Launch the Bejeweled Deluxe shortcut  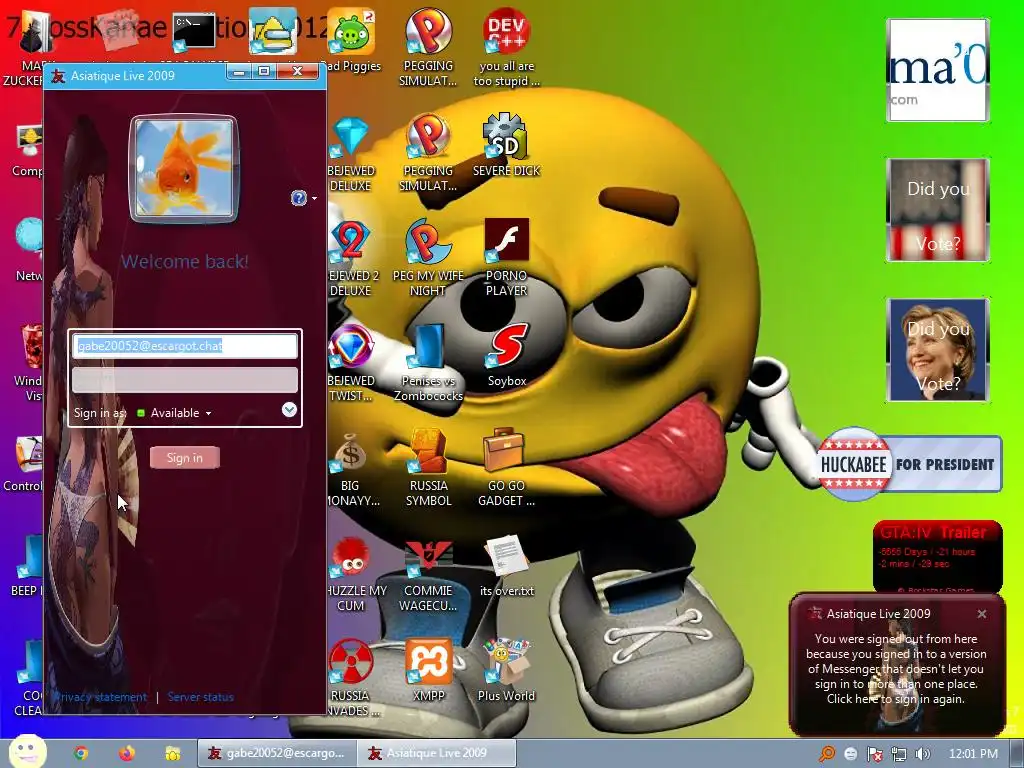[351, 153]
